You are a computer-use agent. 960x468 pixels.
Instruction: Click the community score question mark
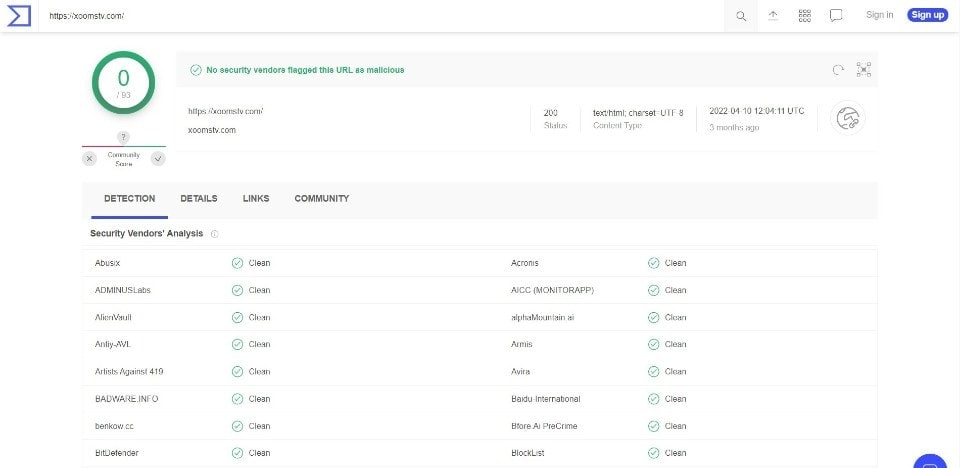pos(124,137)
